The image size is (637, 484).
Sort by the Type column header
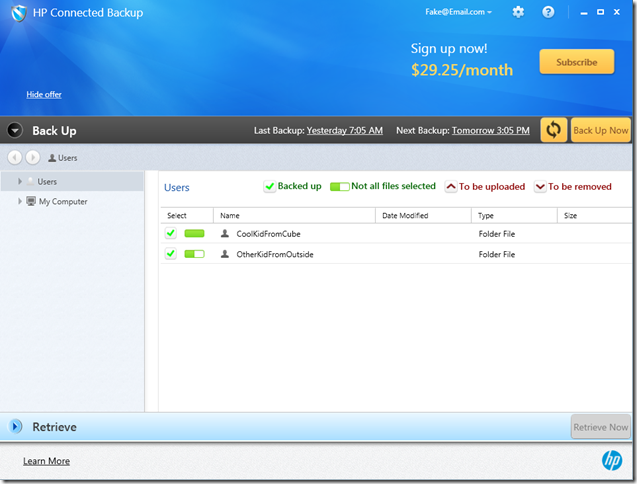pyautogui.click(x=514, y=215)
